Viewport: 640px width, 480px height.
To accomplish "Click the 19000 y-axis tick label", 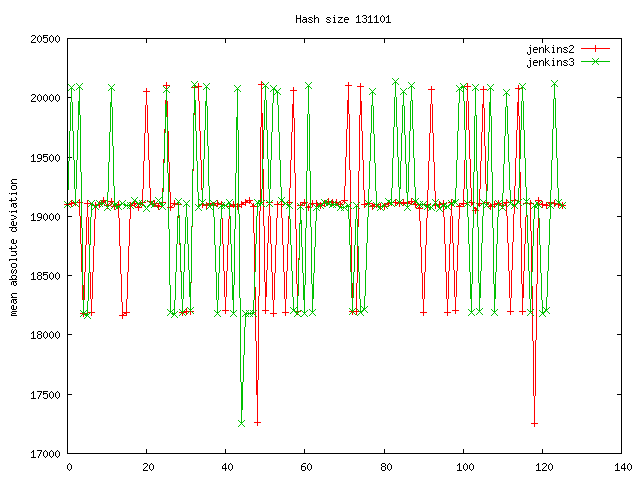I will (45, 217).
